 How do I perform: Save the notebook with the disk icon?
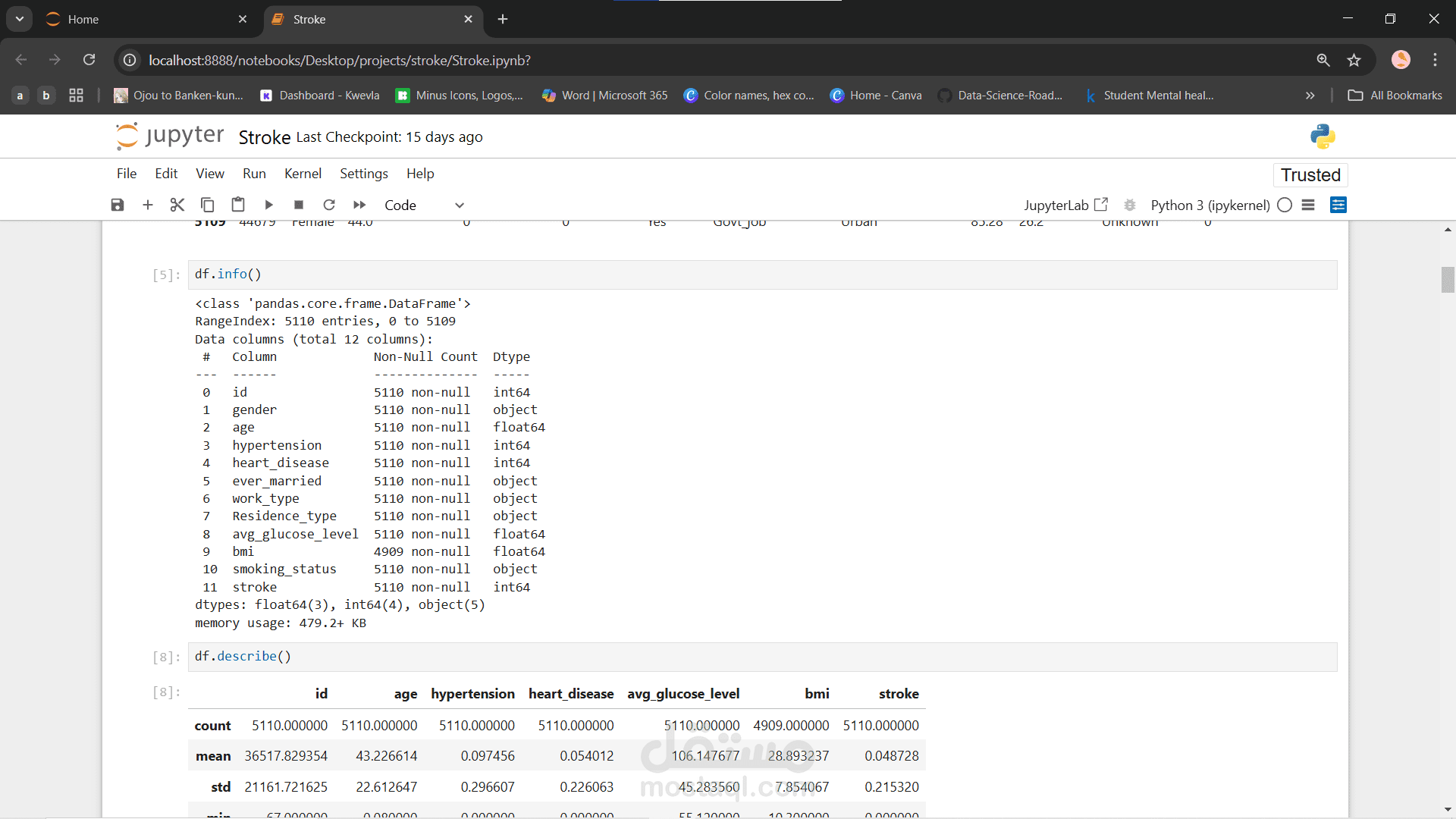[x=118, y=205]
